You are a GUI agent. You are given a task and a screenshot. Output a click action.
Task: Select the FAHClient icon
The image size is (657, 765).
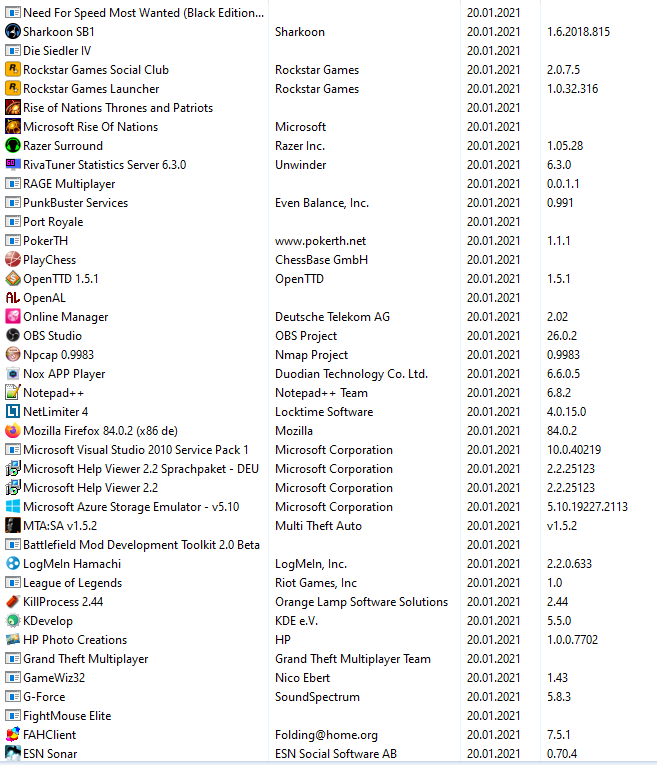pyautogui.click(x=13, y=735)
